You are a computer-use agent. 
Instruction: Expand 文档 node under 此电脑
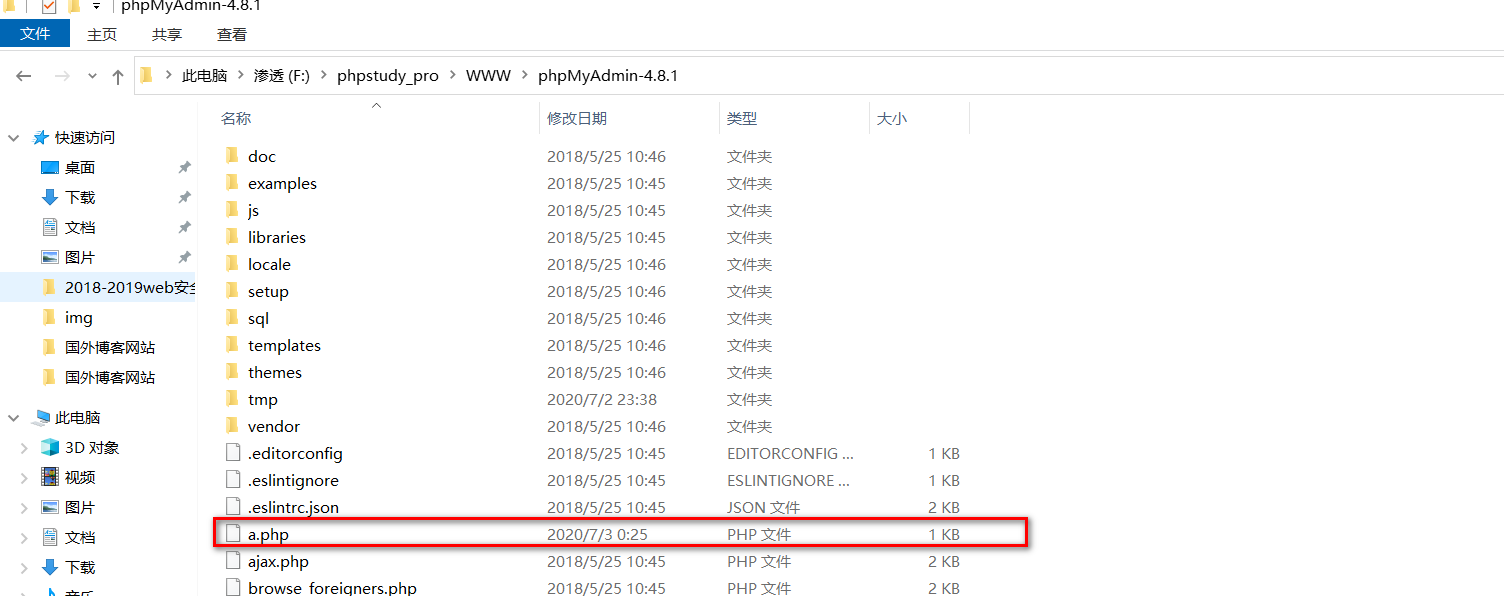(x=25, y=538)
